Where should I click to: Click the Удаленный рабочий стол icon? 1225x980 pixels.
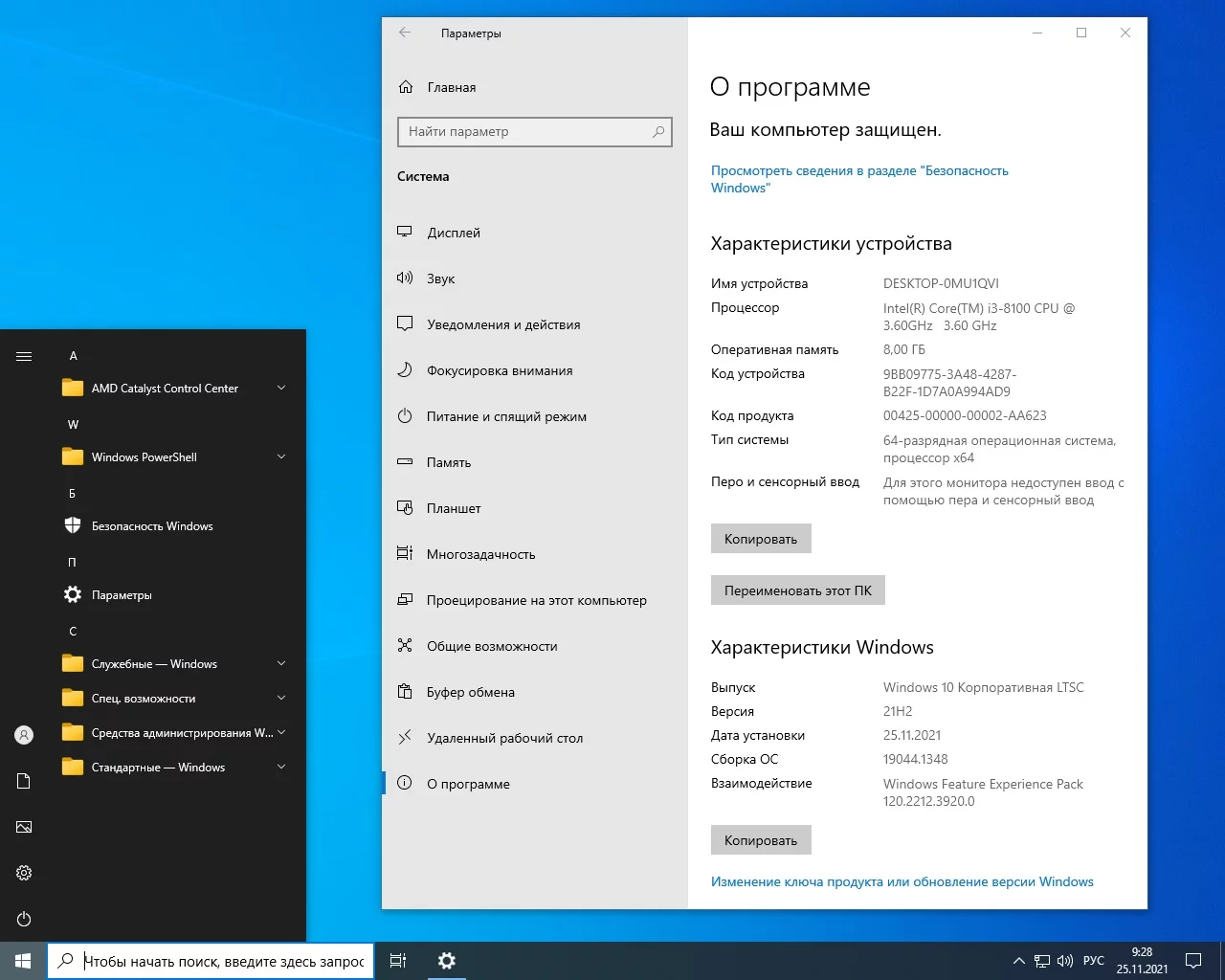(405, 738)
